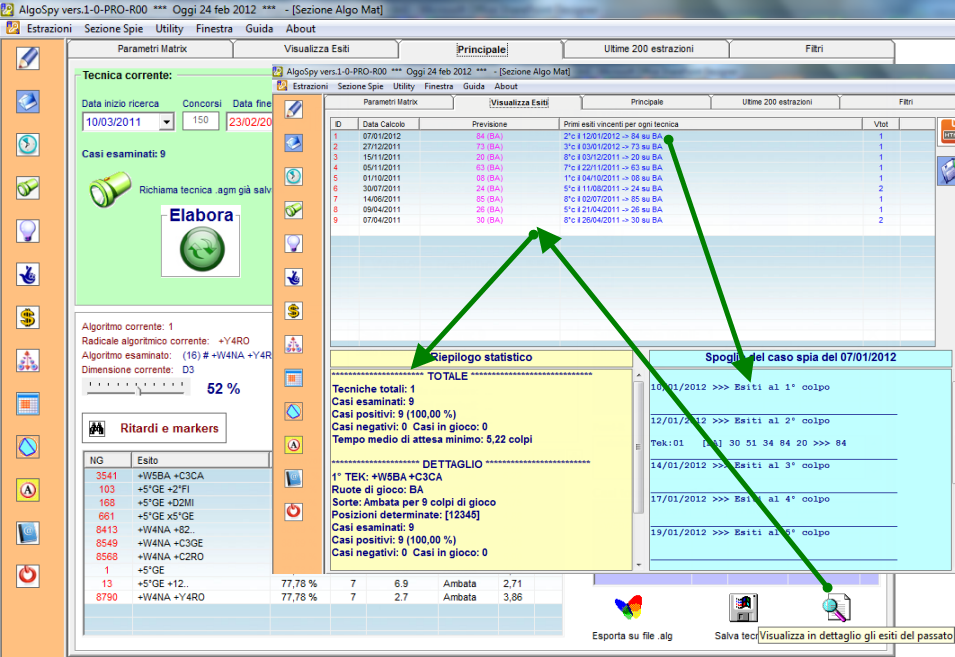The height and width of the screenshot is (657, 955).
Task: Click the pencil icon in the inner window sidebar
Action: [294, 110]
